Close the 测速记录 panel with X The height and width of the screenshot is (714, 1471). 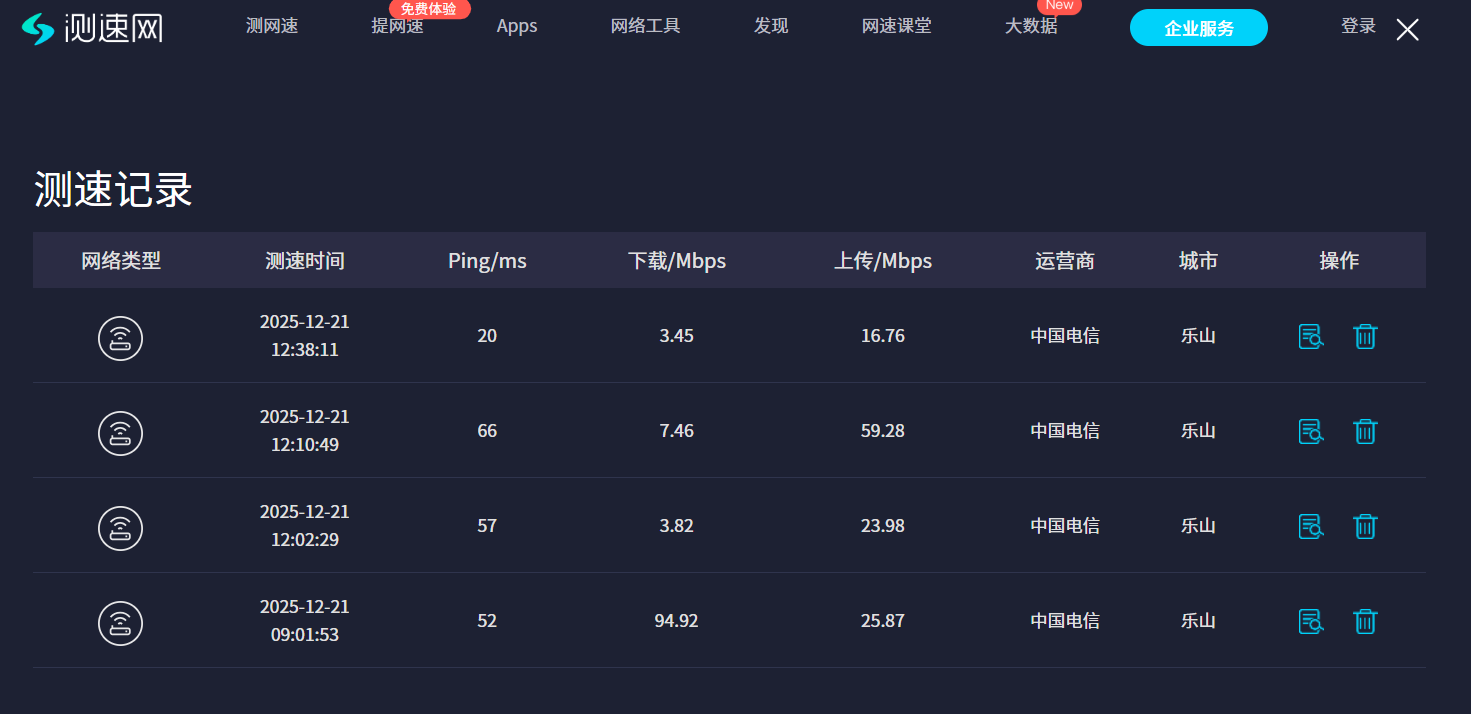(1407, 30)
